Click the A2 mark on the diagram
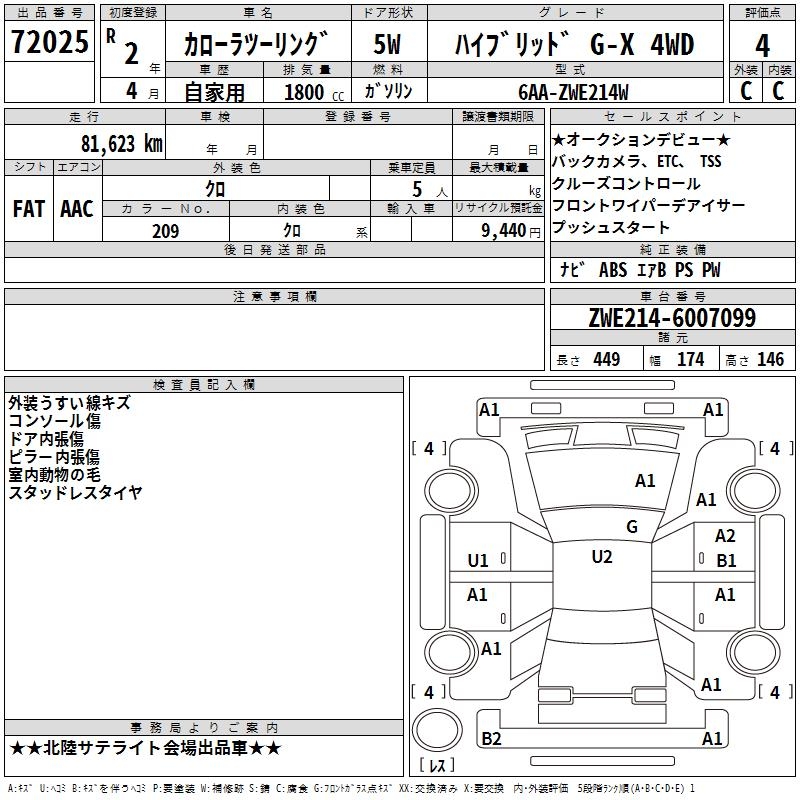Screen dimensions: 800x800 pyautogui.click(x=725, y=536)
